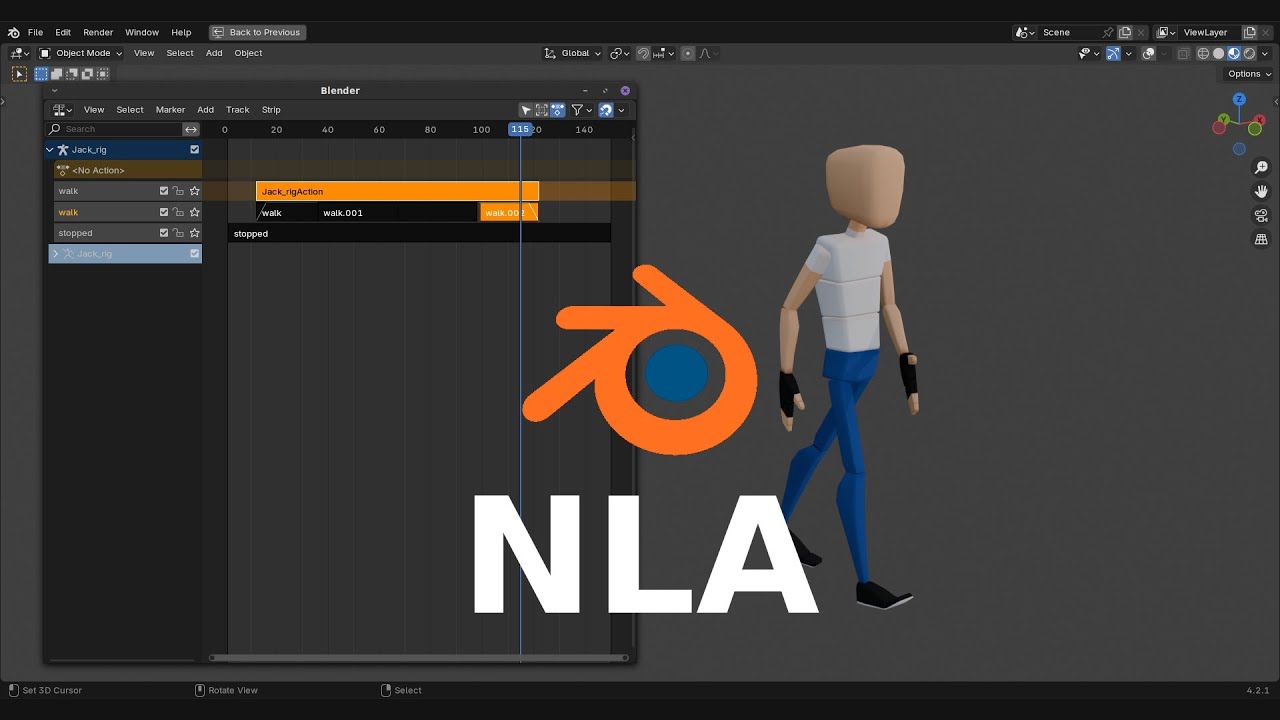Viewport: 1280px width, 720px height.
Task: Click the lock icon on stopped track
Action: pyautogui.click(x=178, y=233)
